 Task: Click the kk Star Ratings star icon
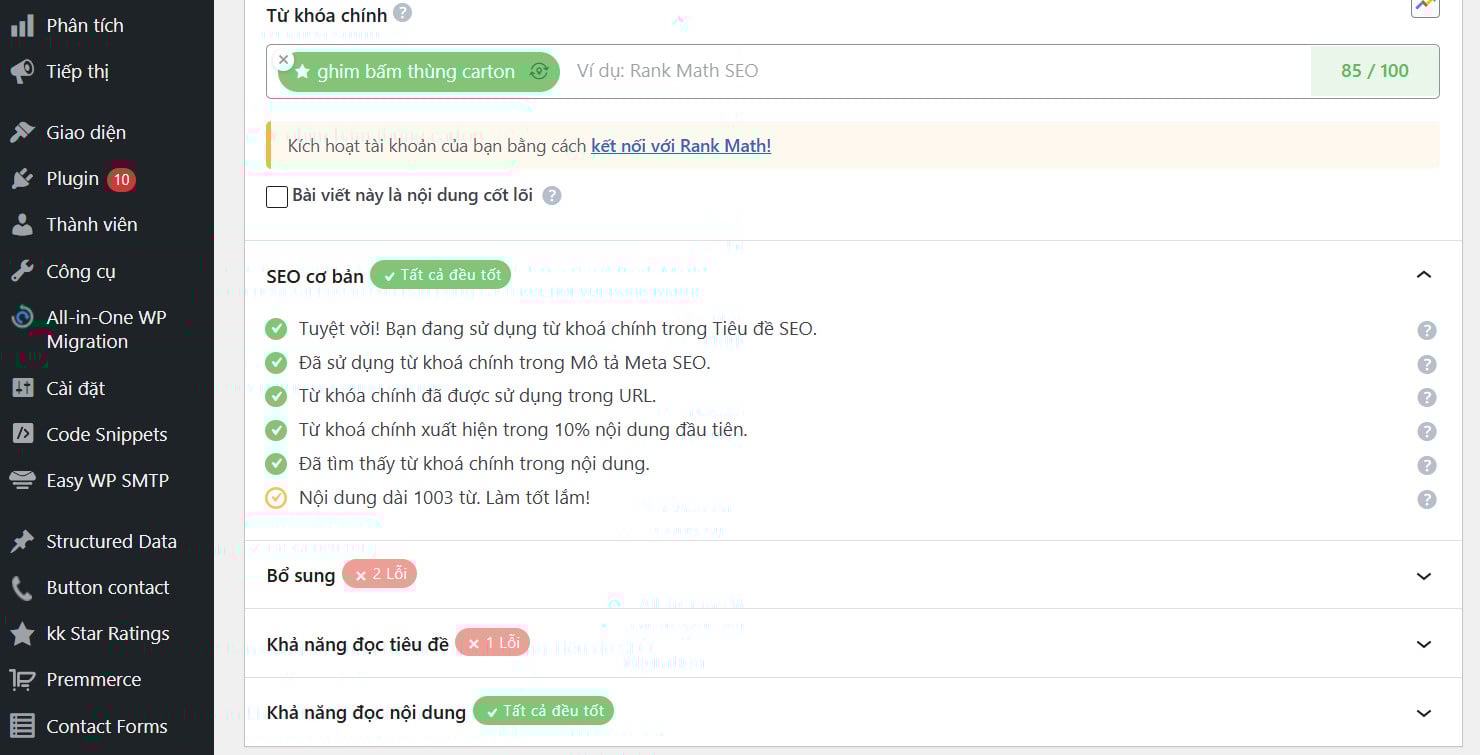click(22, 633)
